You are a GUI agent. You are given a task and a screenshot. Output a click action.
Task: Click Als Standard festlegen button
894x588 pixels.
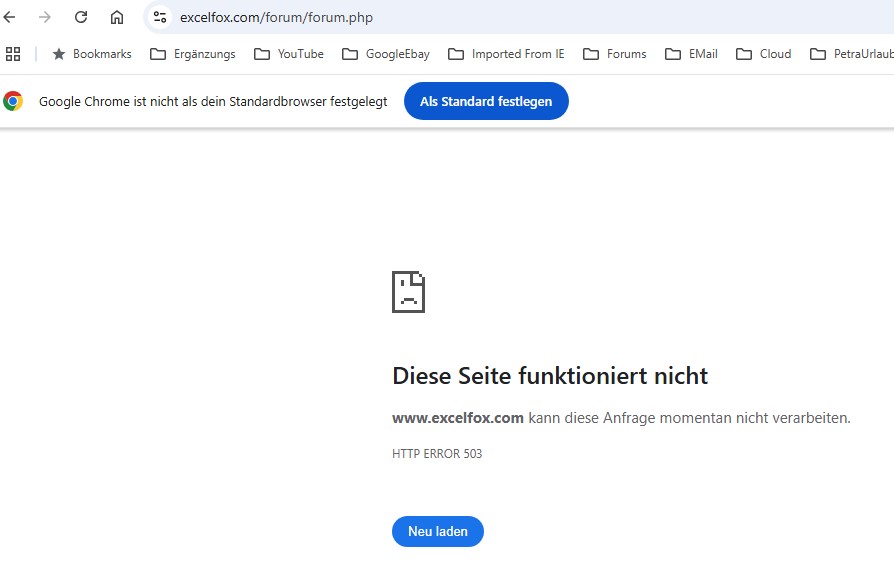486,101
